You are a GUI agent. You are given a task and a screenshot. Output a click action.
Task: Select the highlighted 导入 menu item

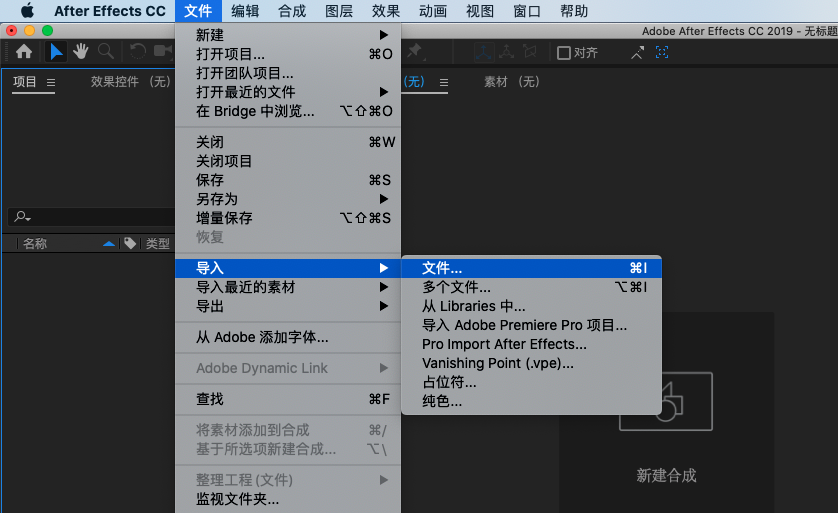288,268
